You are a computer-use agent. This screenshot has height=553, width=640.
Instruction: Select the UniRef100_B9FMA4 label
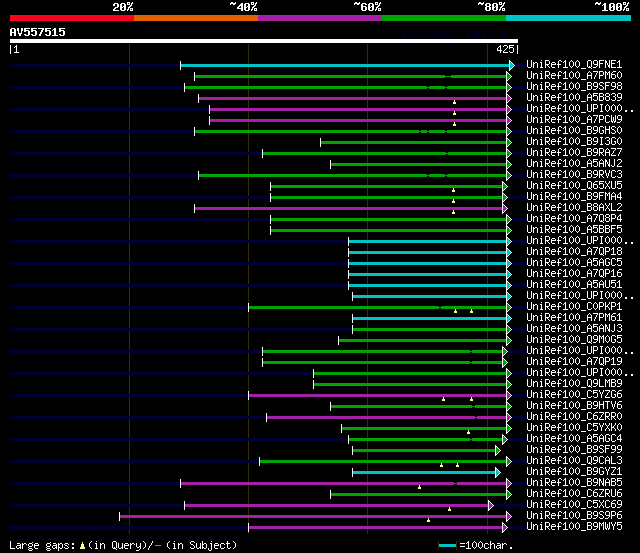(x=574, y=197)
